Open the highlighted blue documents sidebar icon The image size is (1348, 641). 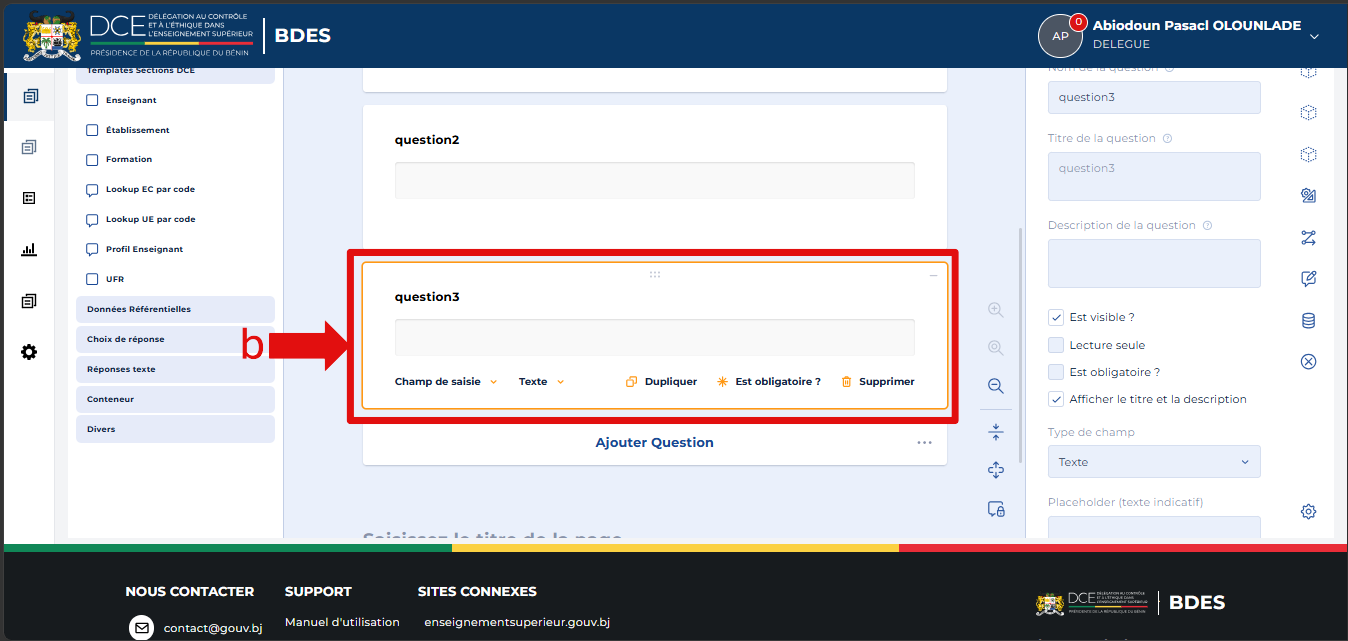tap(29, 97)
